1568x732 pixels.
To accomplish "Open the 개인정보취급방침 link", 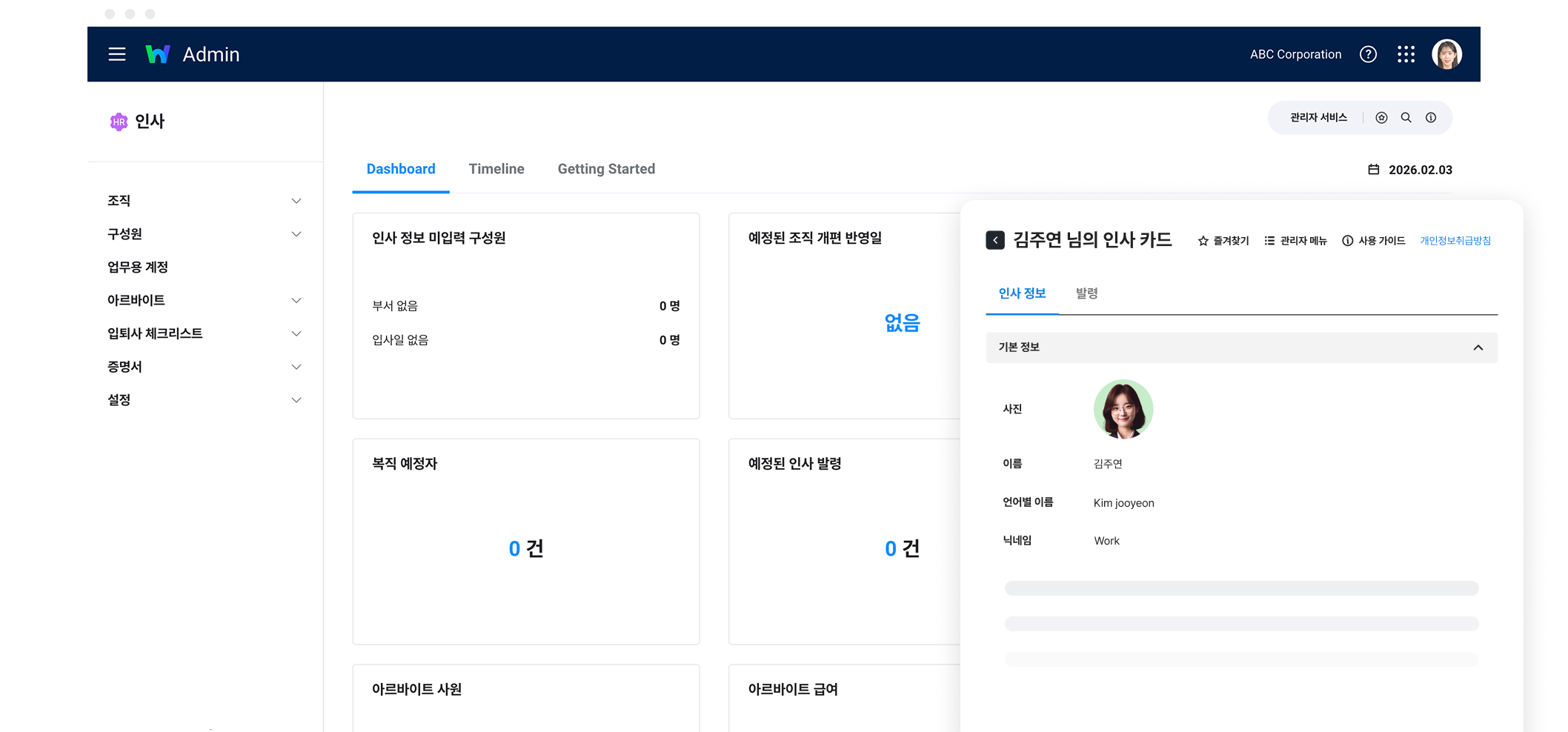I will pos(1455,241).
